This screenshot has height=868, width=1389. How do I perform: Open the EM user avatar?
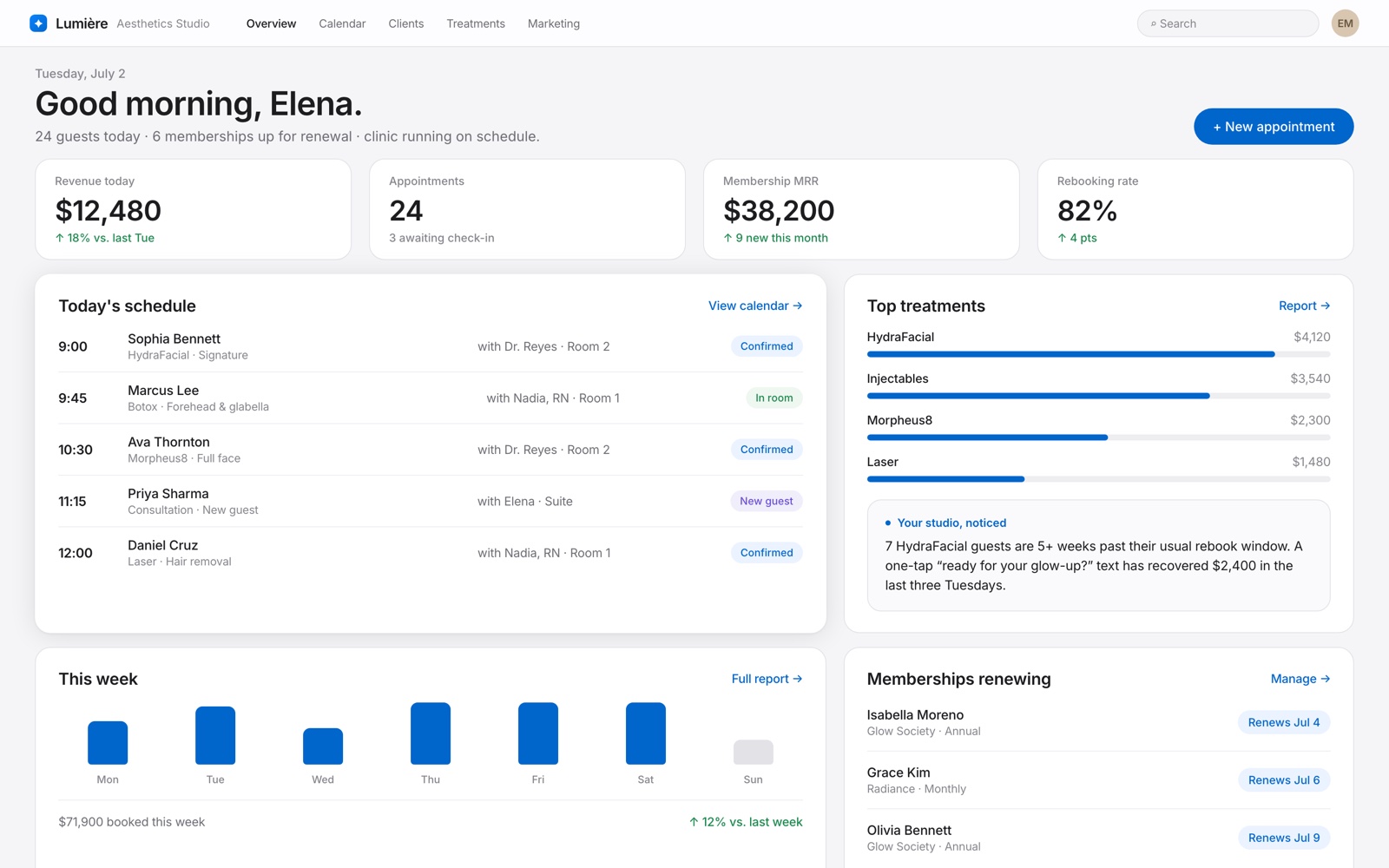click(x=1345, y=23)
